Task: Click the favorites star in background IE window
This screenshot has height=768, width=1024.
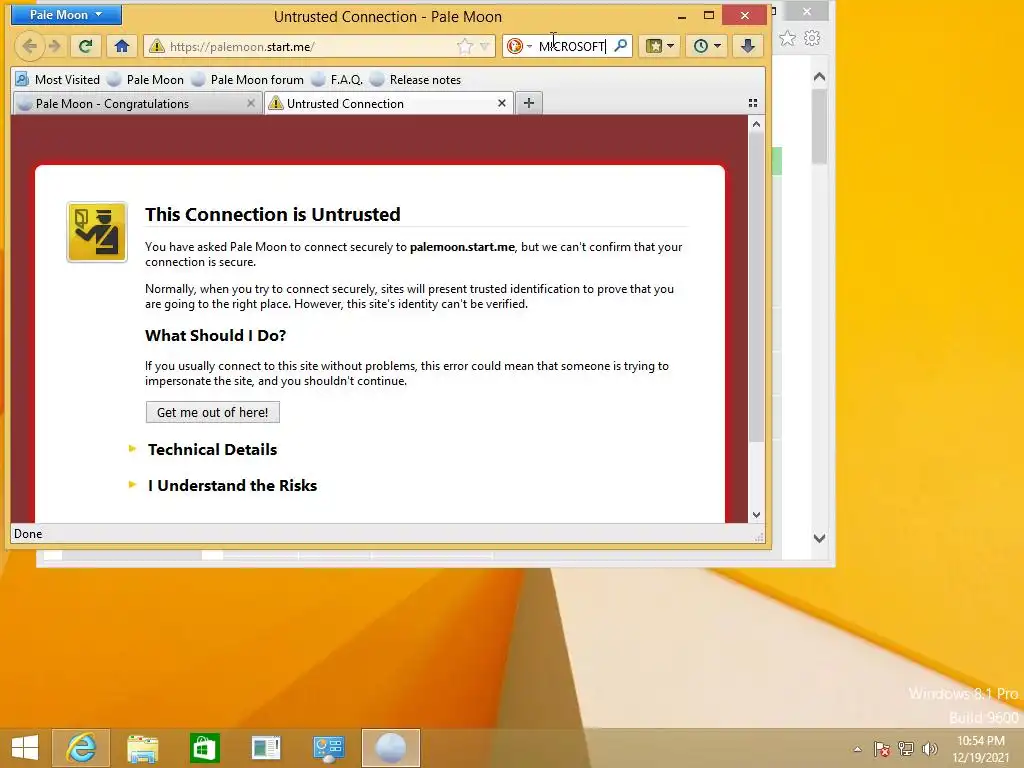Action: 788,38
